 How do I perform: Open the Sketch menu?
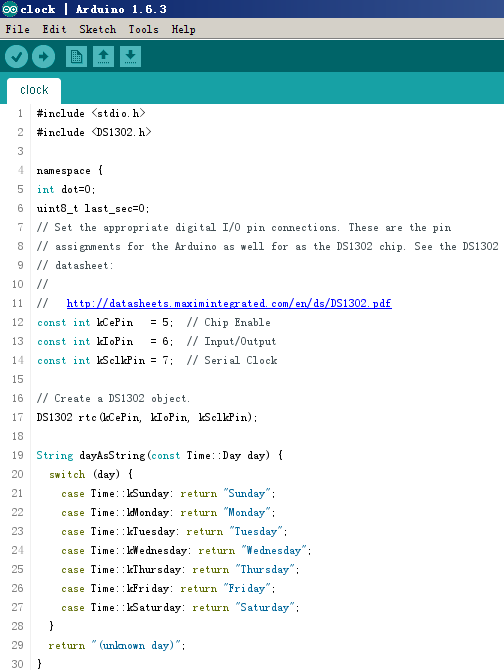pos(97,29)
